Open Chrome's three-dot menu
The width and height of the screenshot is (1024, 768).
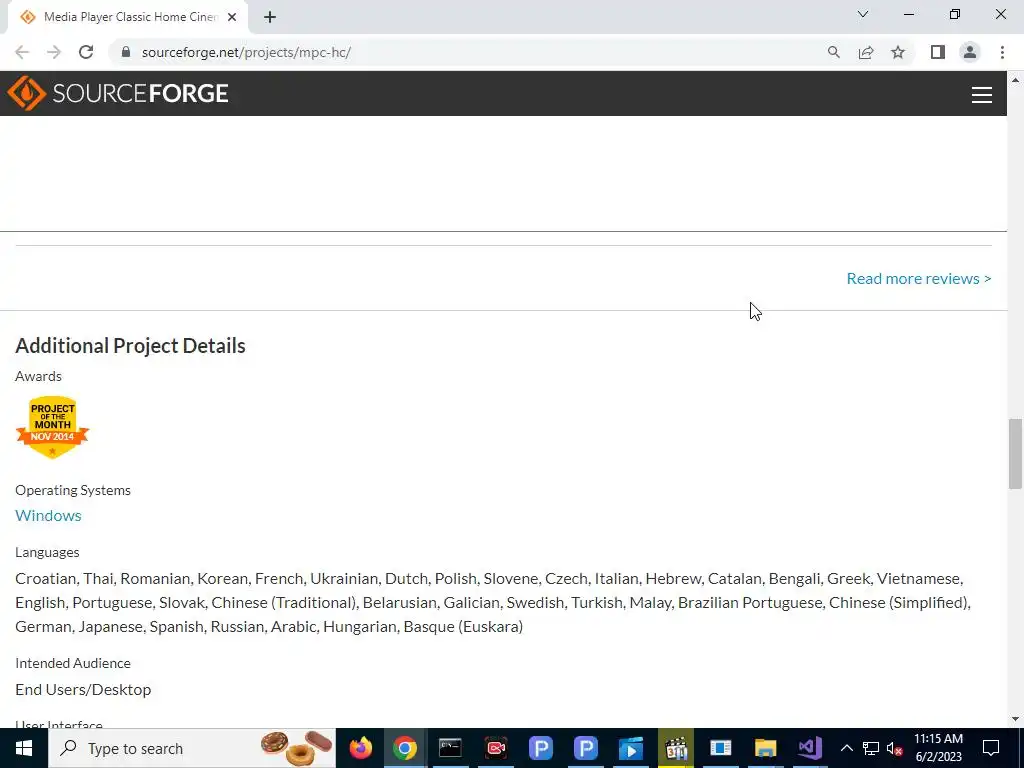[1002, 52]
